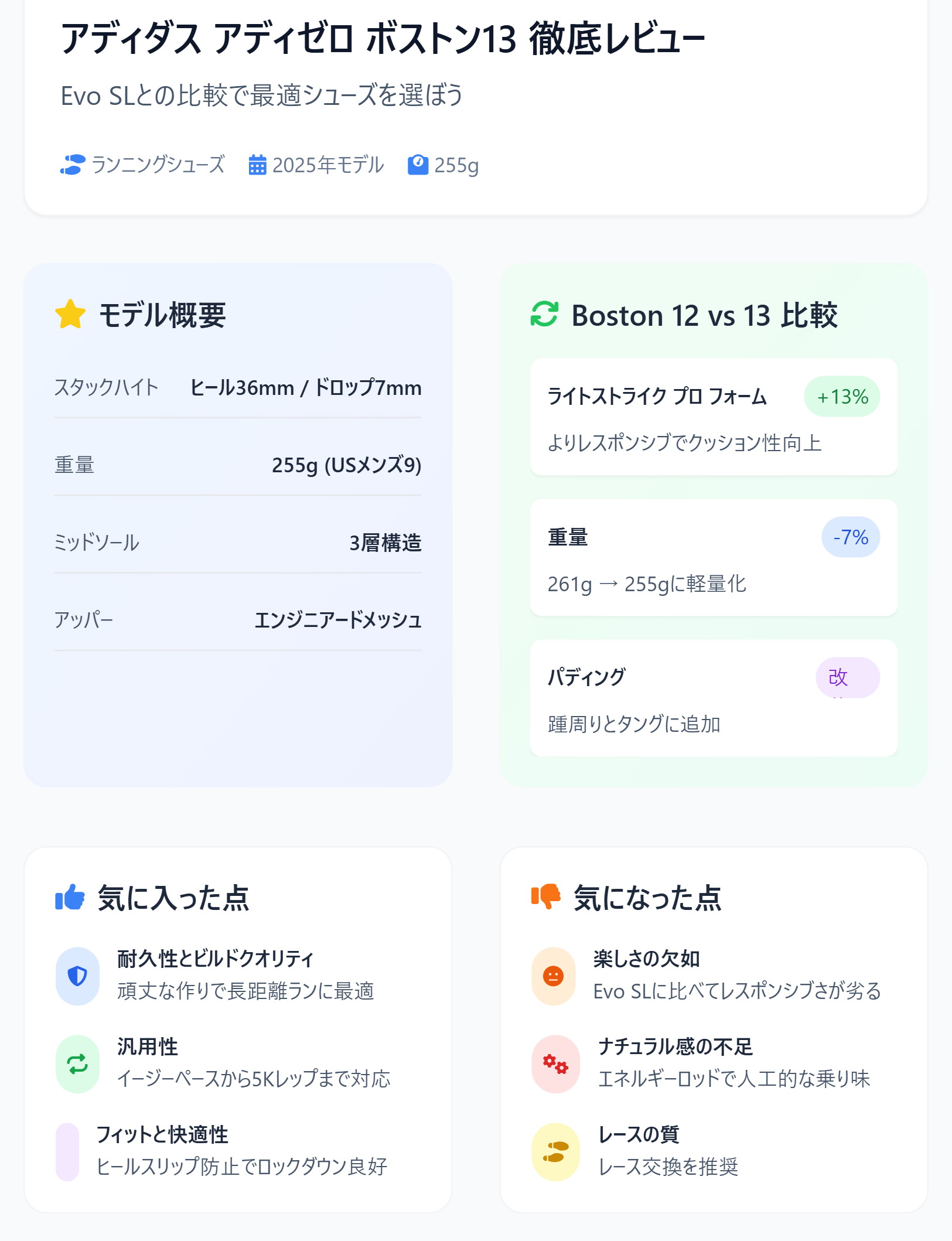Click the red gears icon
The width and height of the screenshot is (952, 1241).
point(555,1063)
